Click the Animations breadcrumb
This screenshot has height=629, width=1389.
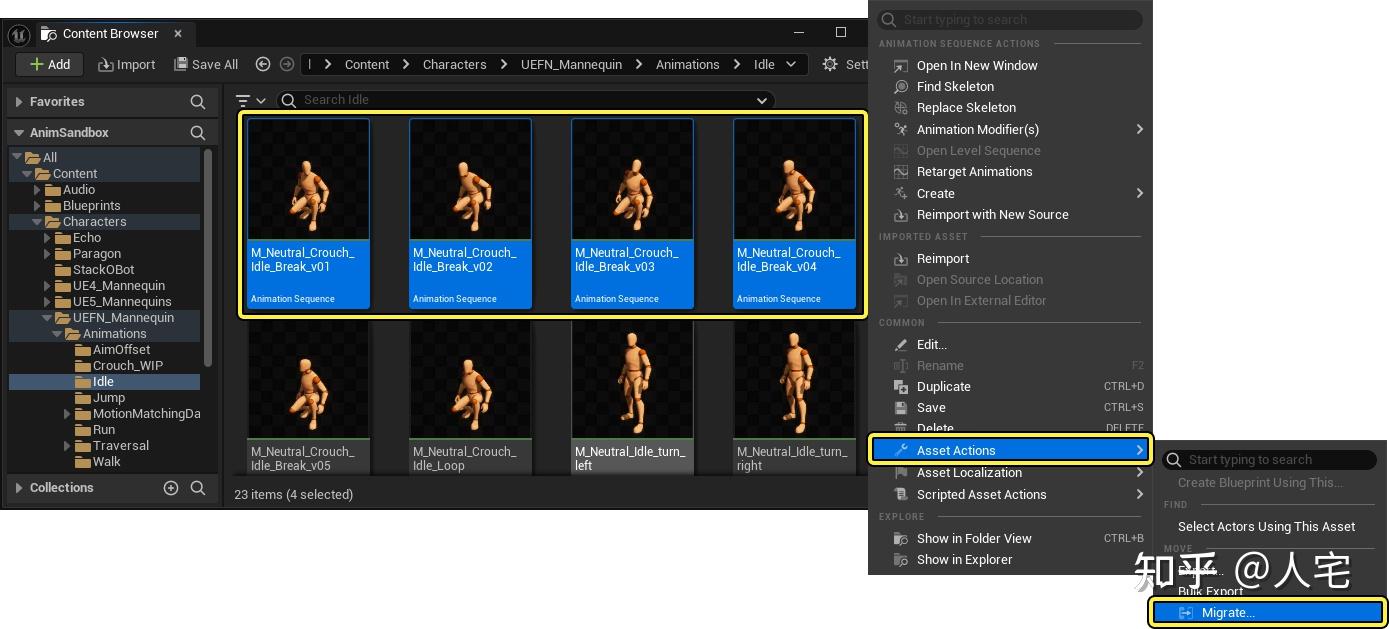click(687, 64)
